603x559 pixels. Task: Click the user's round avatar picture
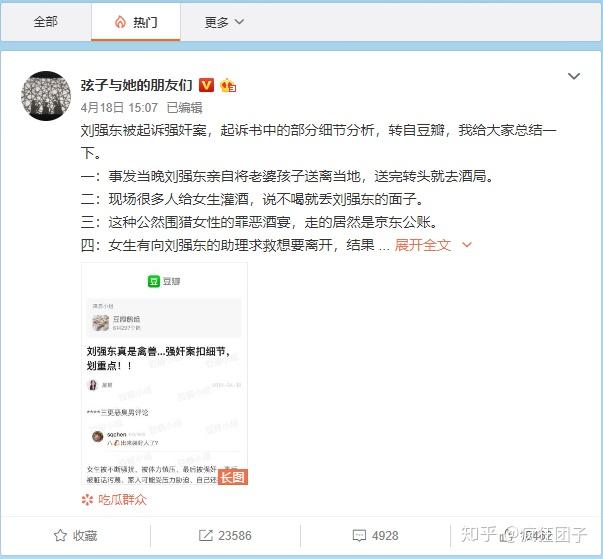pos(46,96)
